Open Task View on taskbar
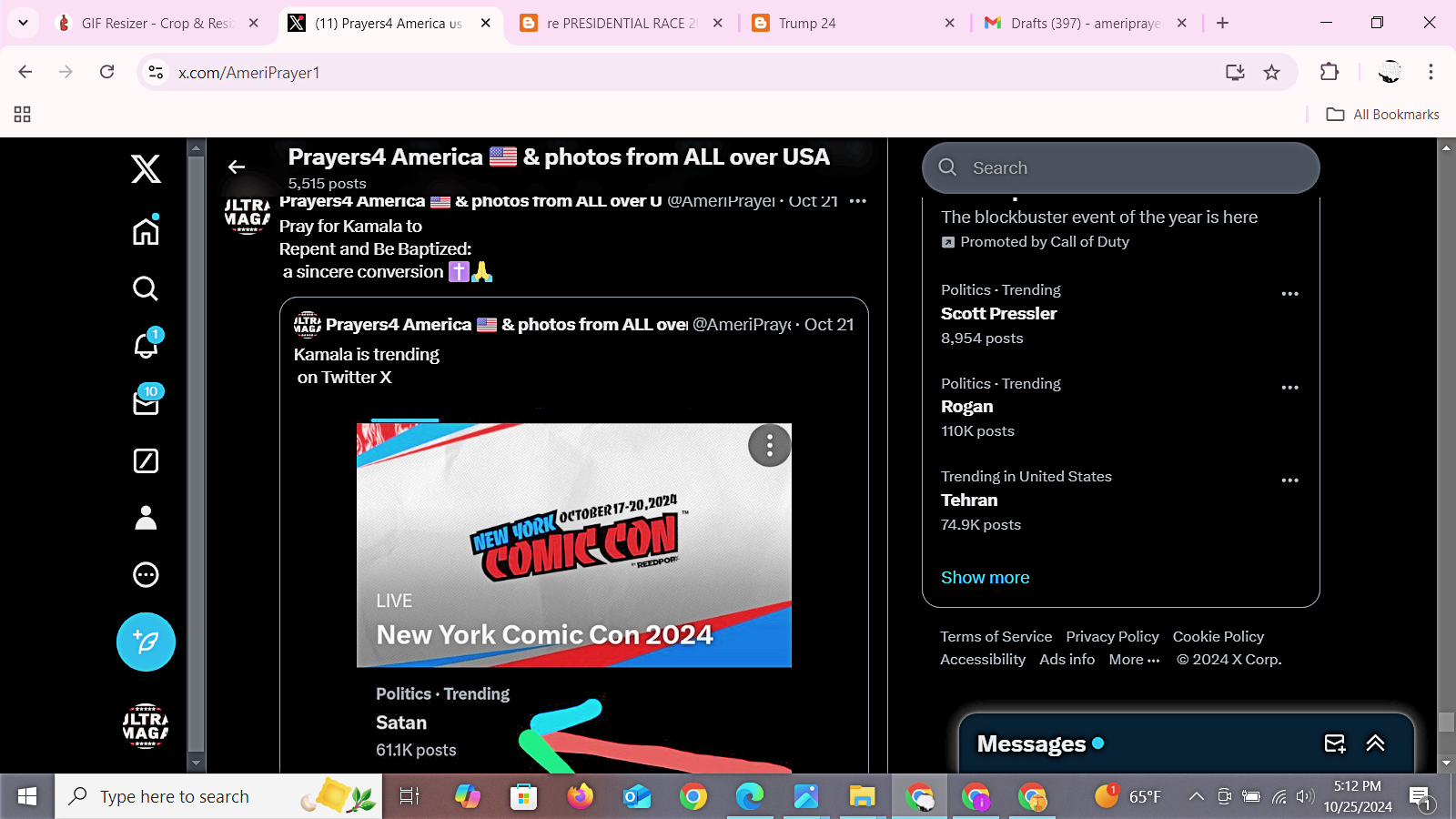1456x819 pixels. click(x=409, y=797)
